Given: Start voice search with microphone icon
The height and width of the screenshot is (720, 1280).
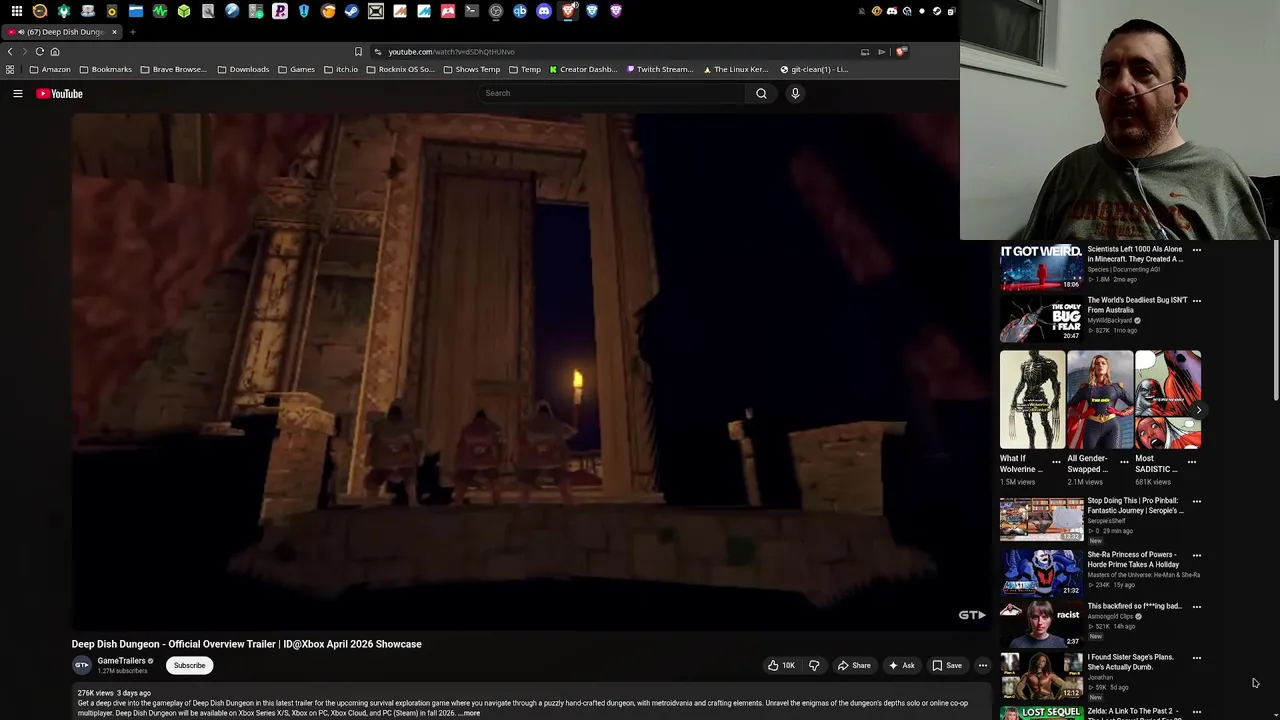Looking at the screenshot, I should click(795, 93).
